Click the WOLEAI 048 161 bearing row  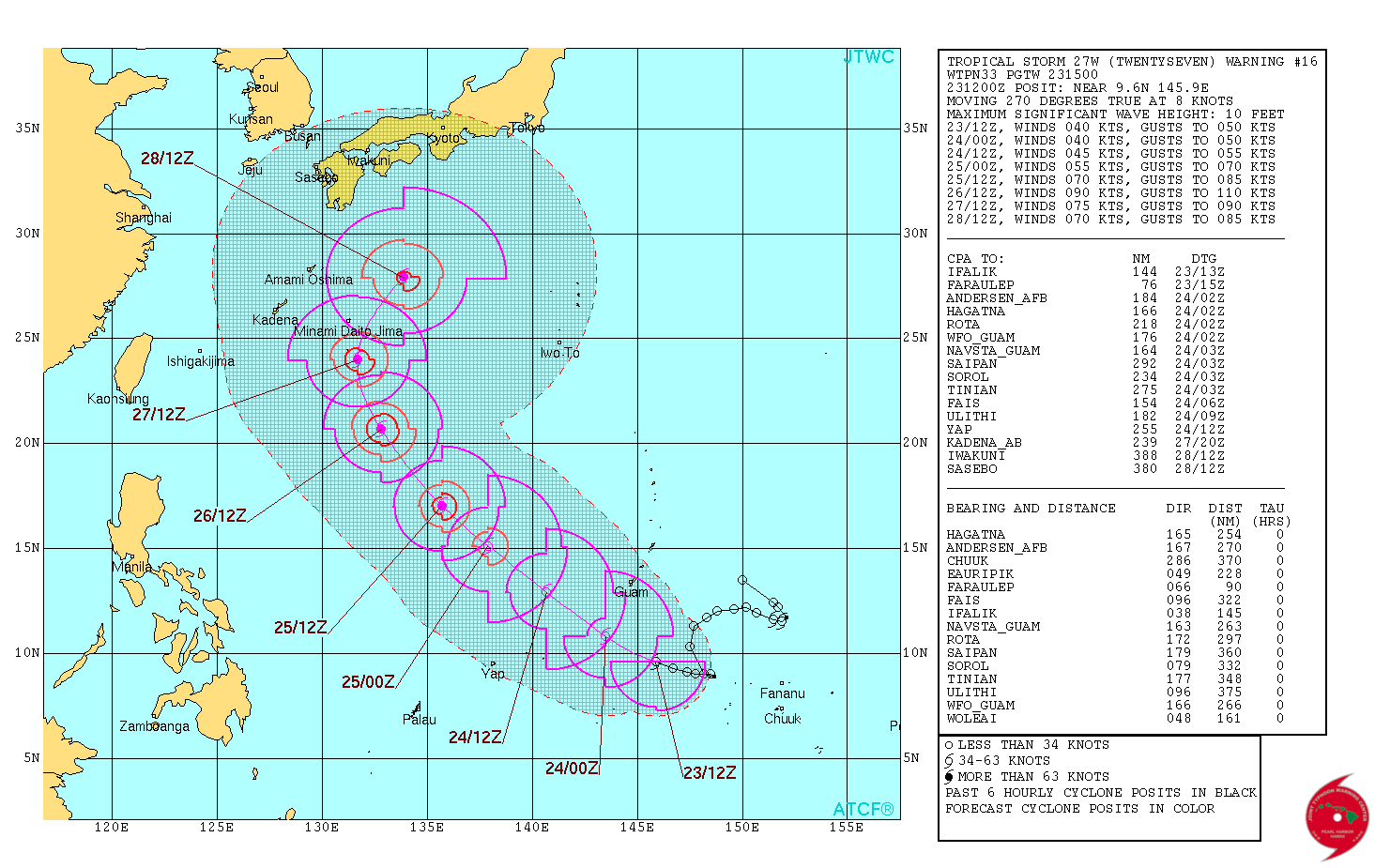[1115, 719]
